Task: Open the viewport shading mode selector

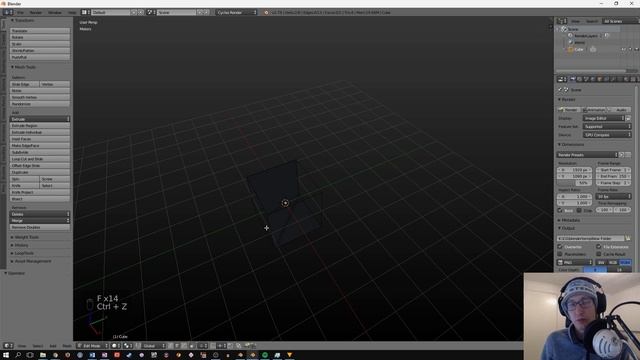Action: coord(116,346)
